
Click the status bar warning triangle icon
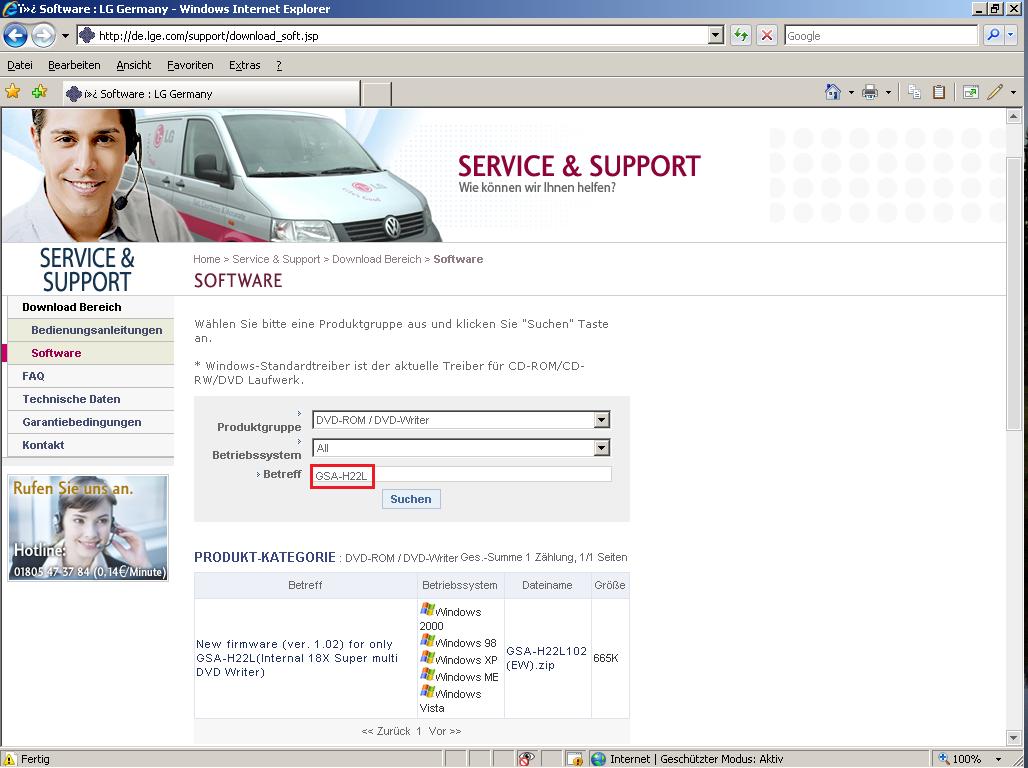click(x=9, y=759)
